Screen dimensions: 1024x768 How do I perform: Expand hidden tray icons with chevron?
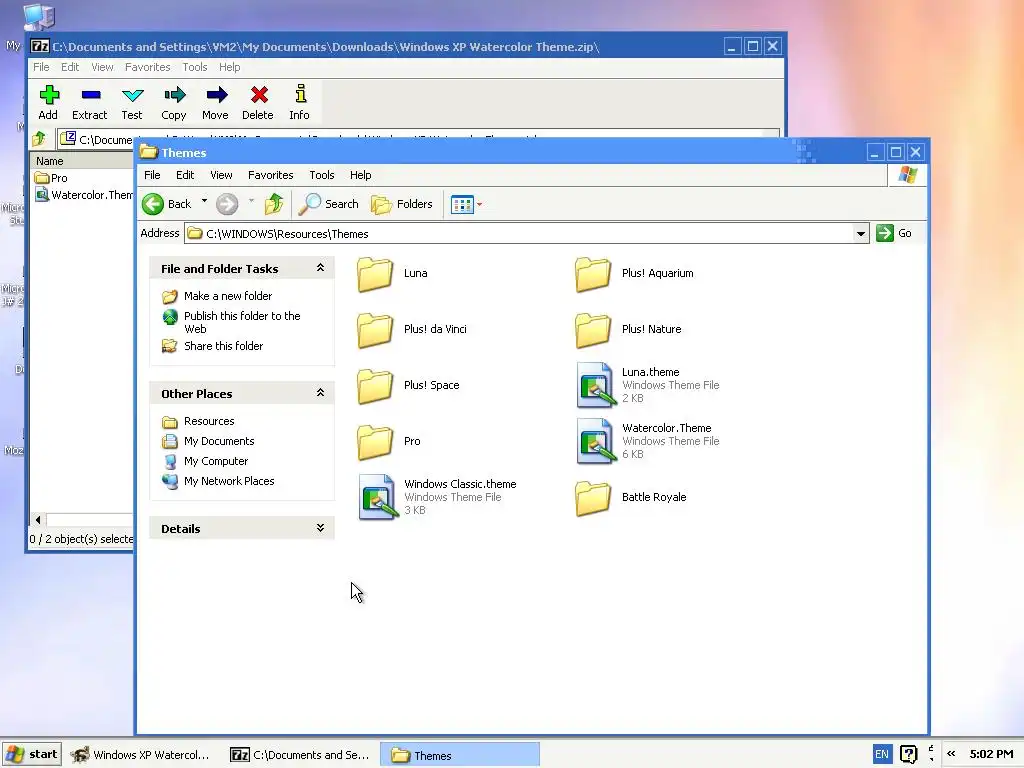(x=951, y=754)
